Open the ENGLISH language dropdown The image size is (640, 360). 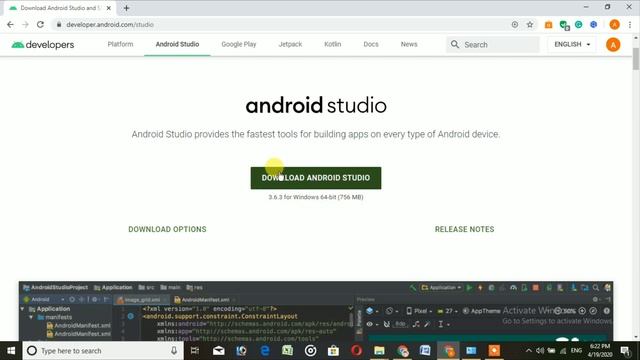coord(572,44)
